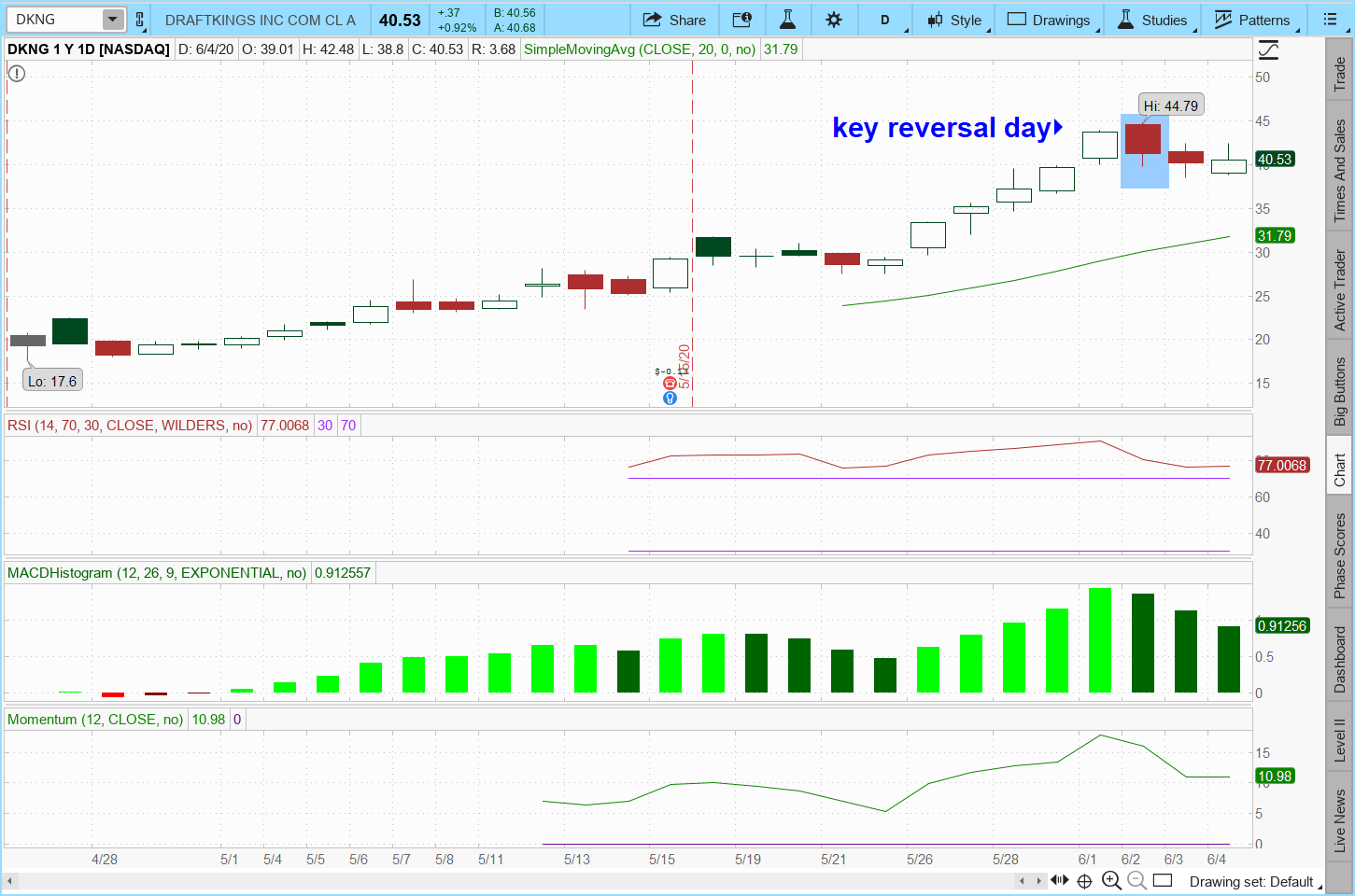
Task: Click the 31.79 moving average axis label
Action: point(1276,235)
